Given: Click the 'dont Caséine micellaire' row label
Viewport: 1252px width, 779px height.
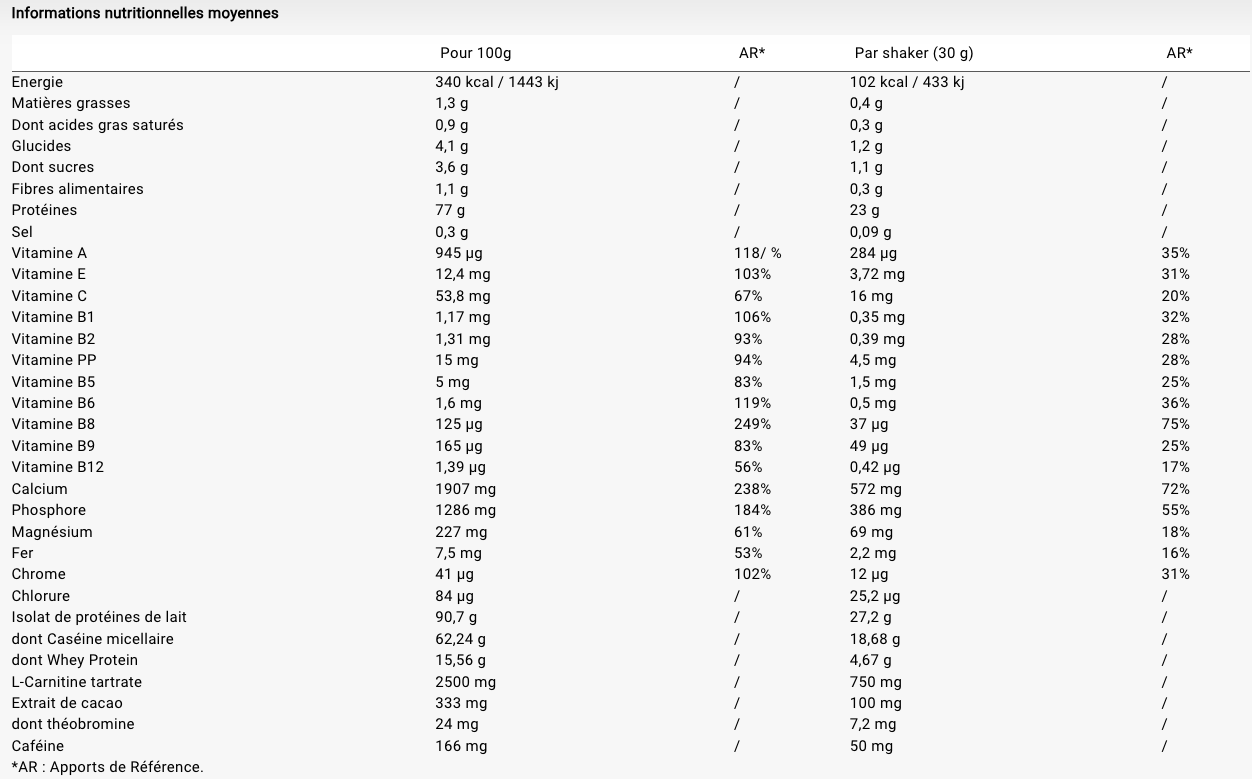Looking at the screenshot, I should click(x=92, y=639).
